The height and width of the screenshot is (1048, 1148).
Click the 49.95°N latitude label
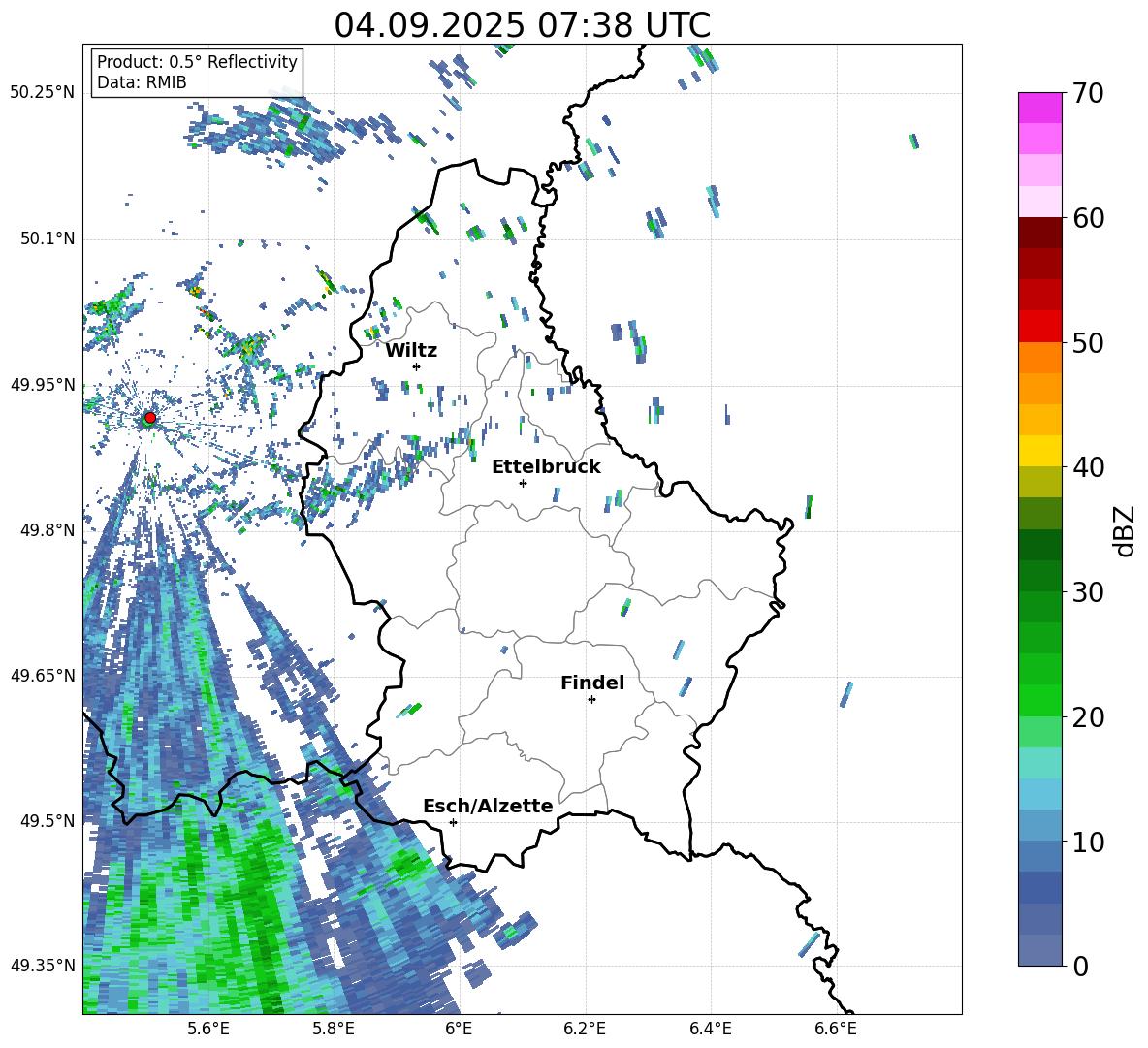[x=43, y=384]
